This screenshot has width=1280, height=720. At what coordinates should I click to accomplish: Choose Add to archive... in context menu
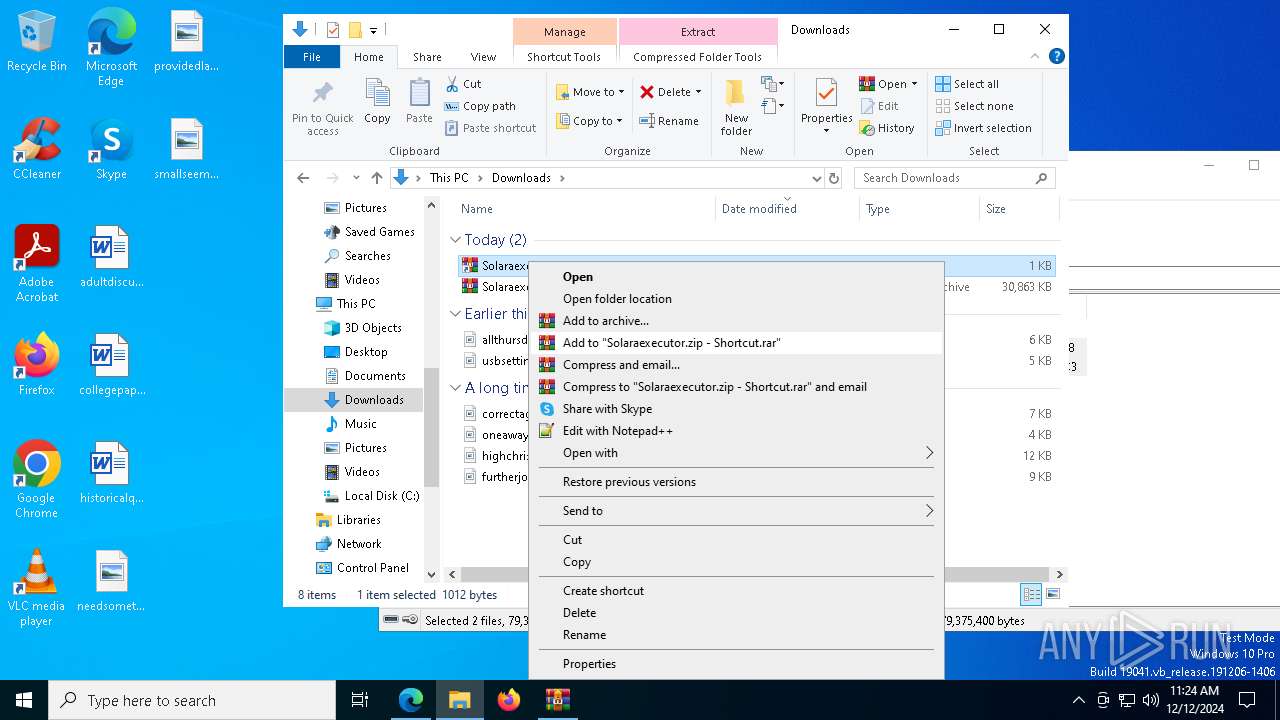[736, 321]
